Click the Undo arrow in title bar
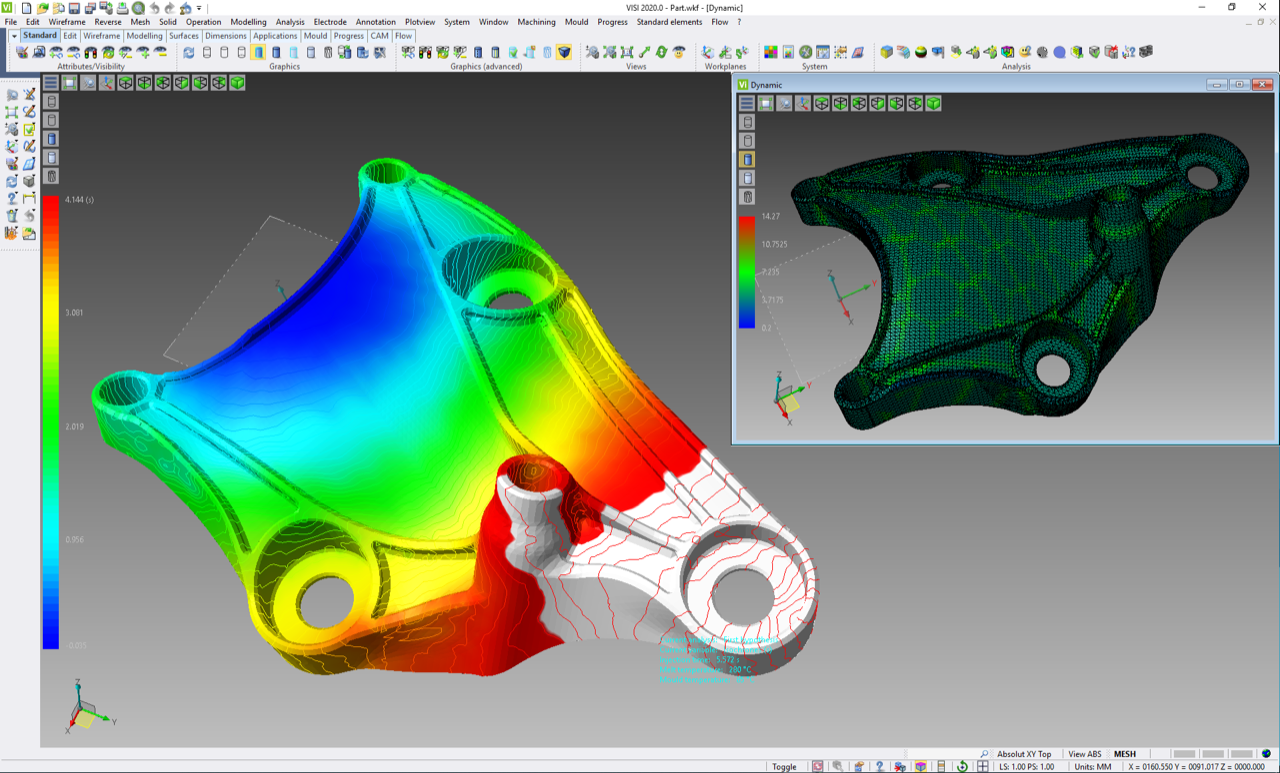 (154, 8)
